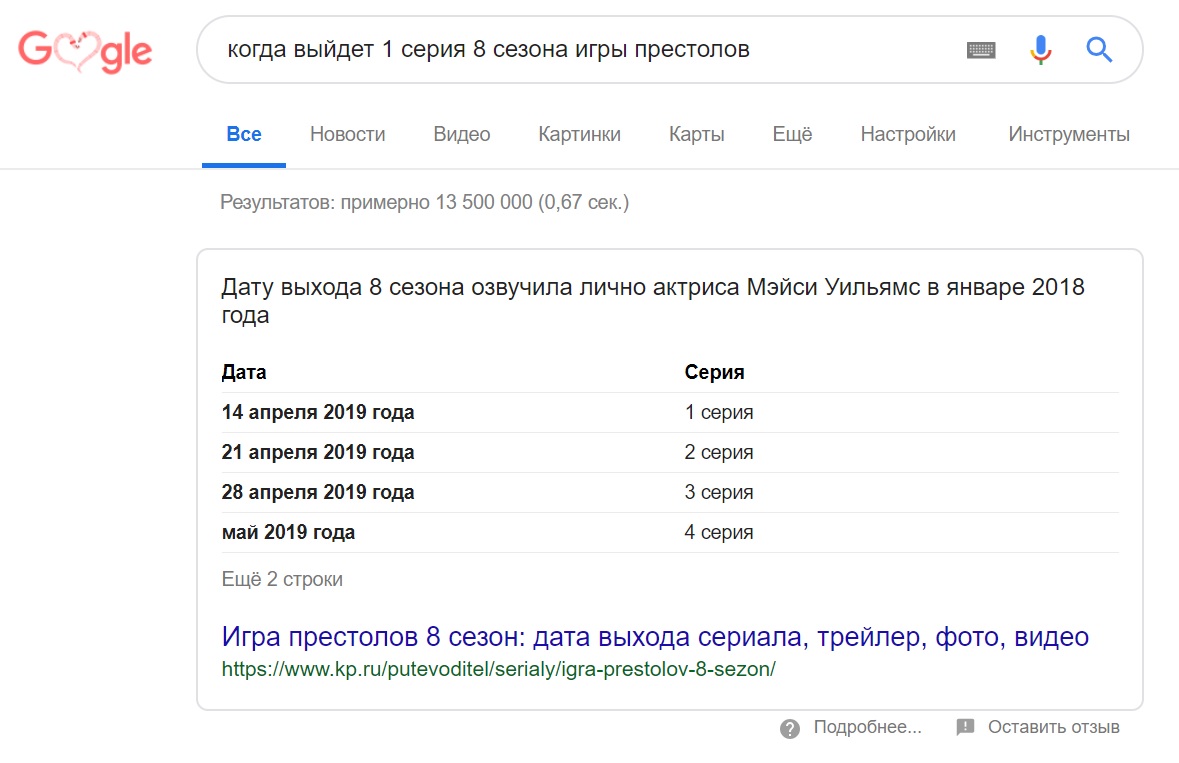Click the cell 28 апреля 2019 года
The image size is (1179, 763).
click(x=318, y=492)
